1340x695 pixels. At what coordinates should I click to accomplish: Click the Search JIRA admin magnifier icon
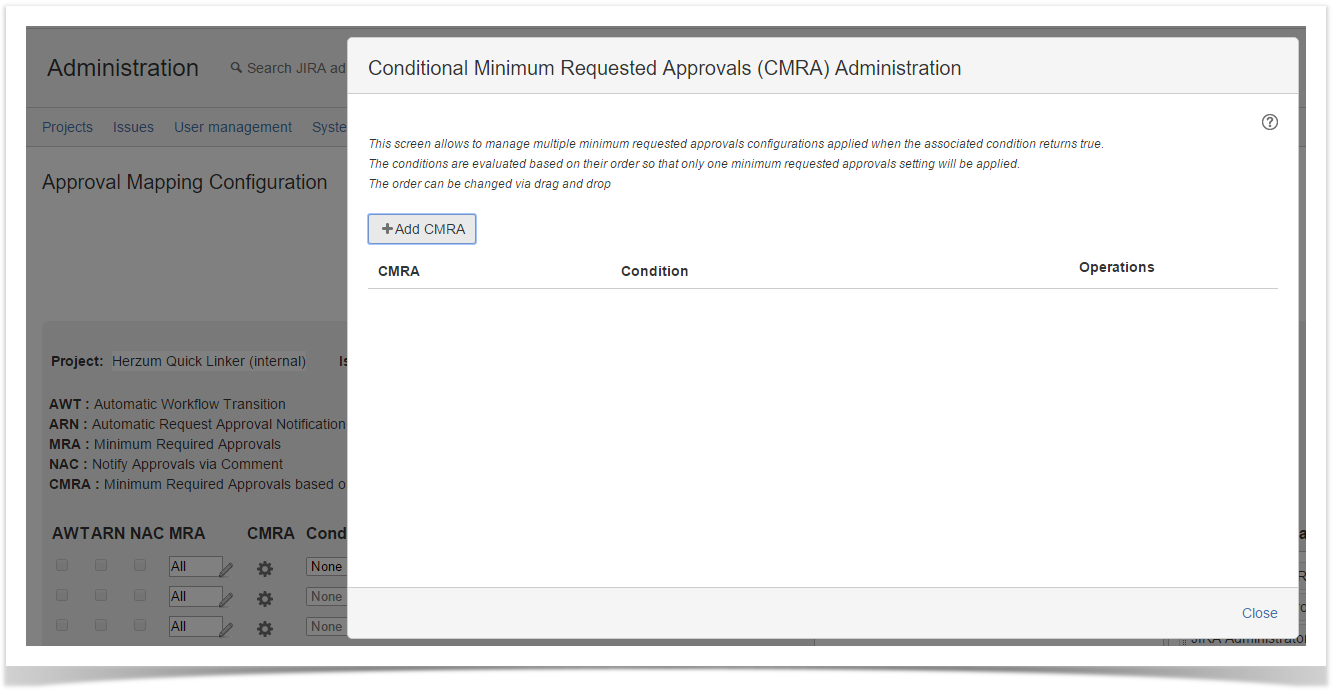[236, 68]
